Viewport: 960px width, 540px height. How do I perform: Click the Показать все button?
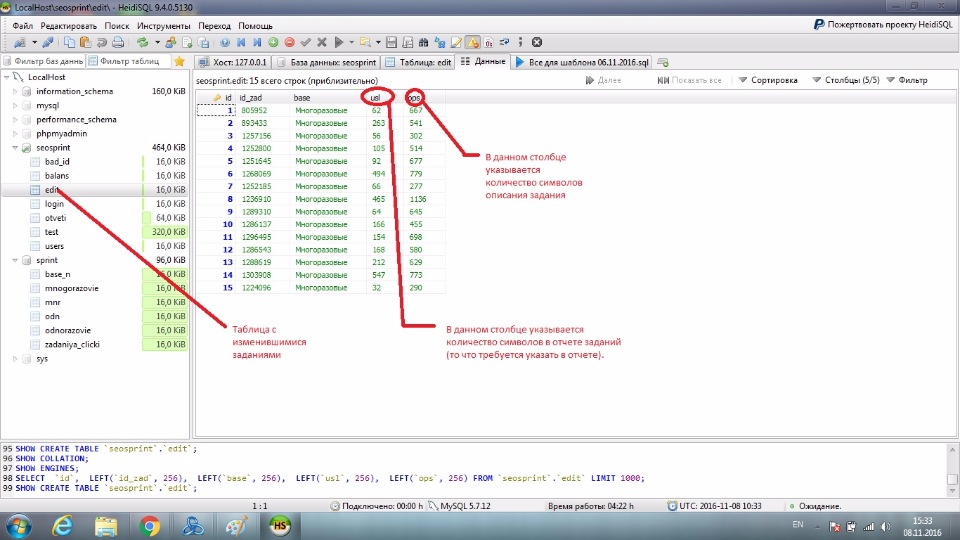(x=689, y=80)
